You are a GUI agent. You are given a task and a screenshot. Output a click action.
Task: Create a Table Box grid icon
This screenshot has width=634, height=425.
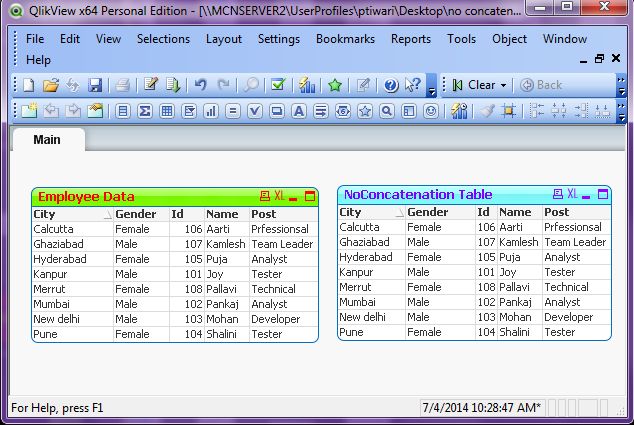coord(167,111)
